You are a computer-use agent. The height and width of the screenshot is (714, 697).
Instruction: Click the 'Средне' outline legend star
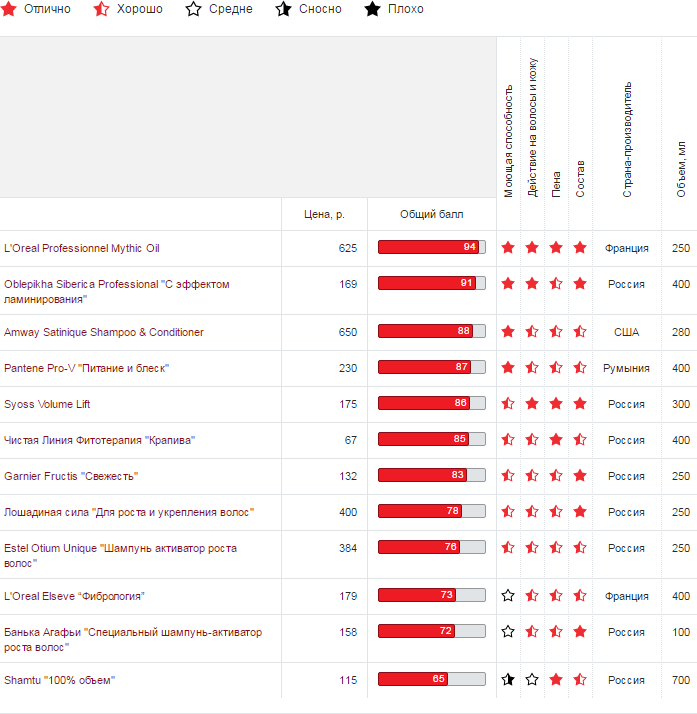(193, 9)
